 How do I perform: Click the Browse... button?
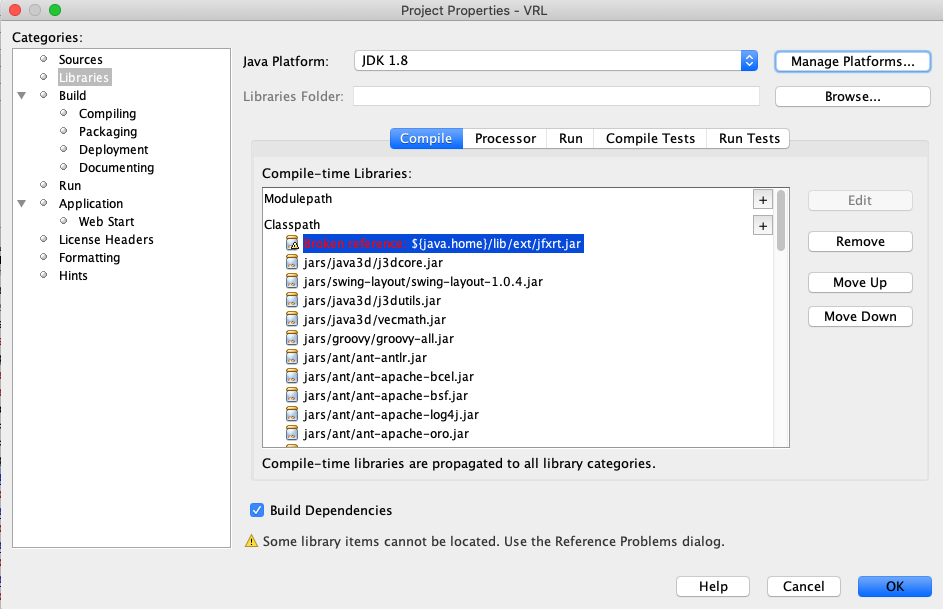[x=852, y=97]
